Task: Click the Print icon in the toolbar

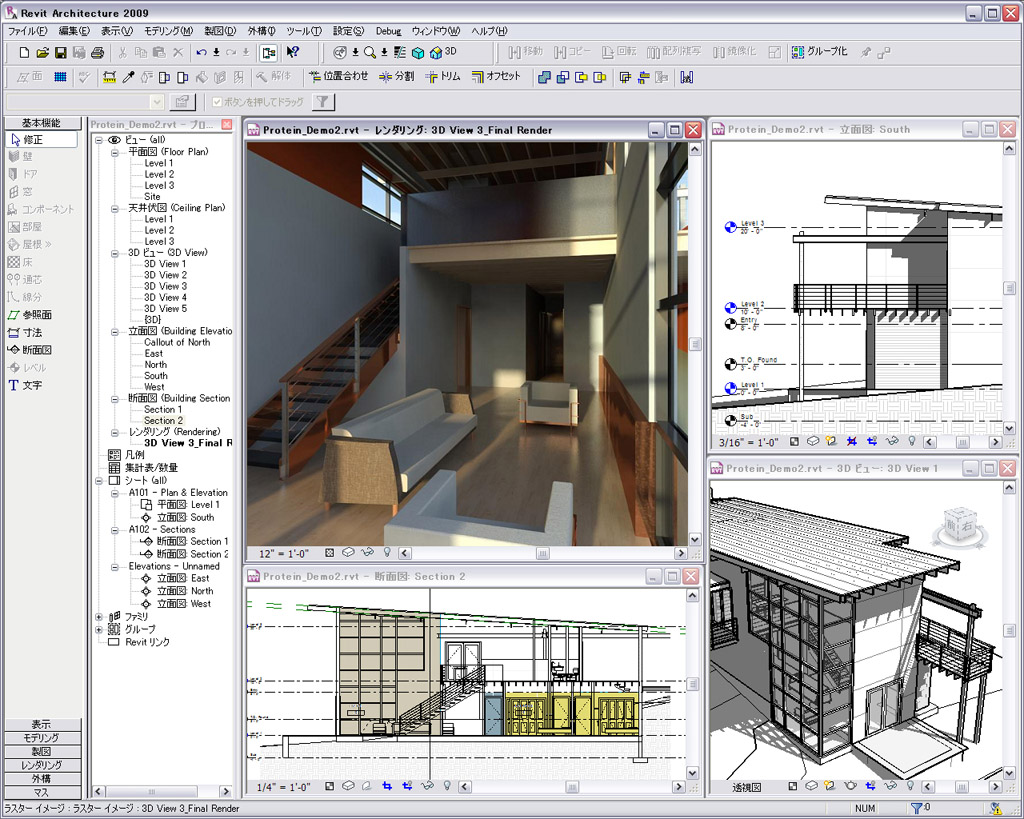Action: point(97,52)
